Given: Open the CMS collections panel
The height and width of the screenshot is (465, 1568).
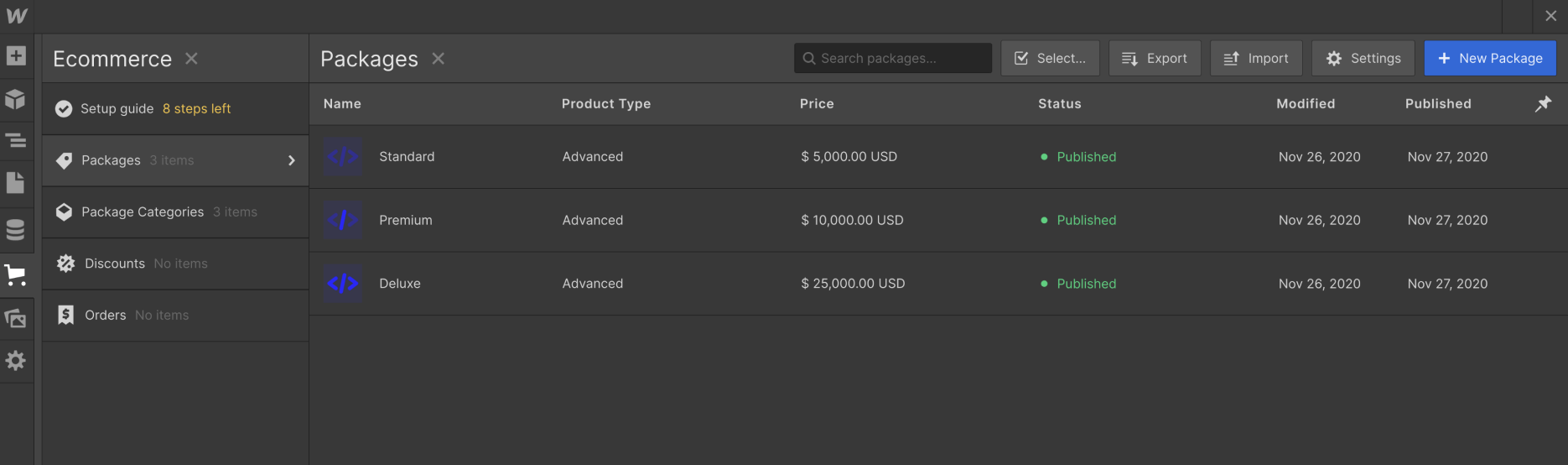Looking at the screenshot, I should click(x=16, y=229).
